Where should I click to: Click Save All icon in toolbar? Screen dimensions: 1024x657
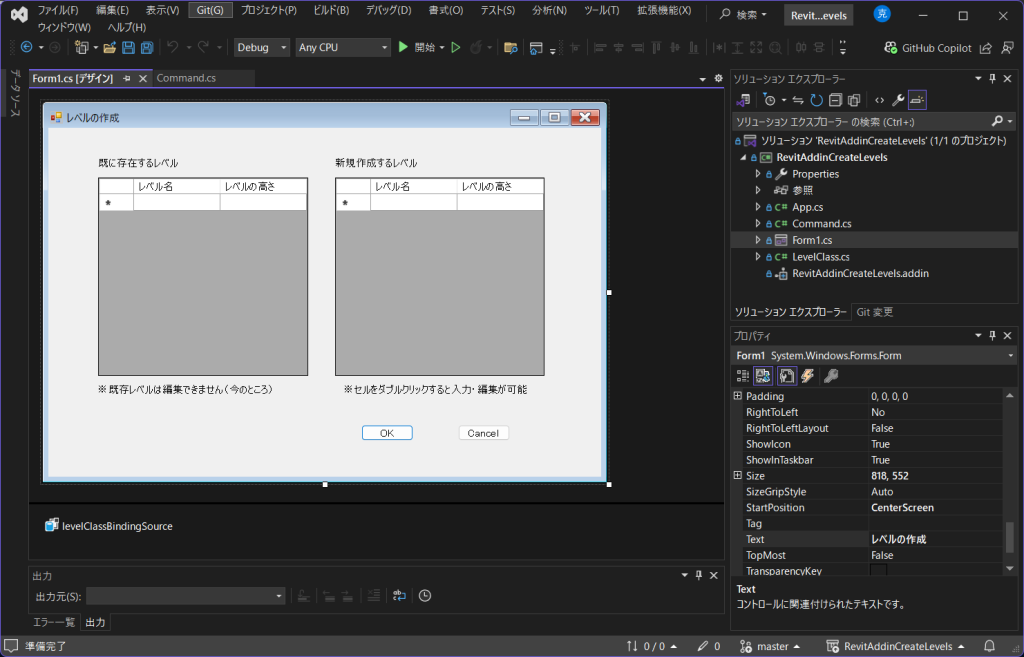pos(147,47)
